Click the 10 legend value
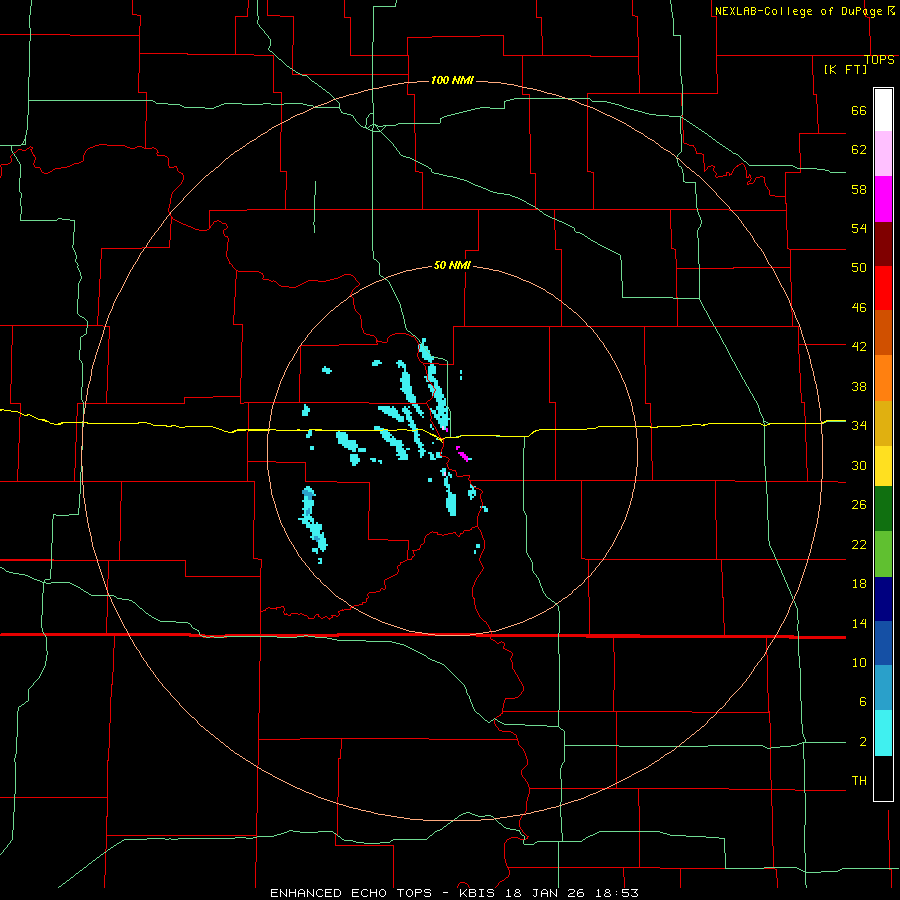This screenshot has width=900, height=900. pos(859,663)
